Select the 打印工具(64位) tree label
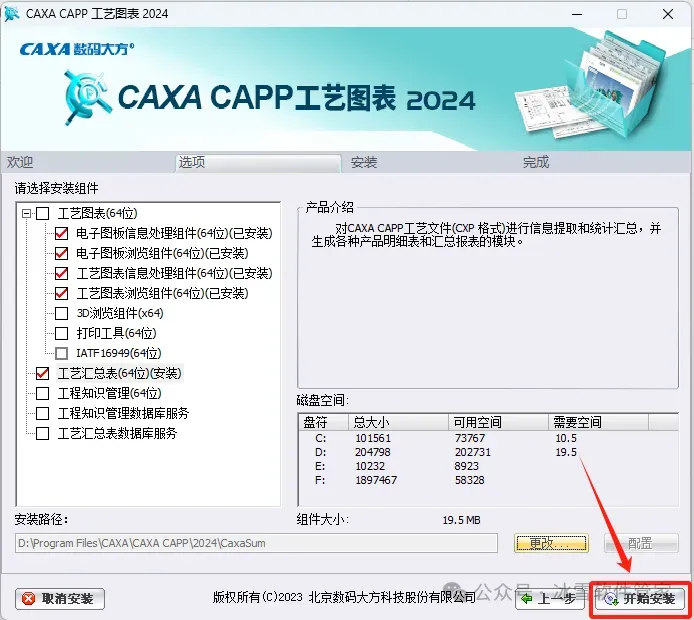The width and height of the screenshot is (694, 620). (x=116, y=333)
